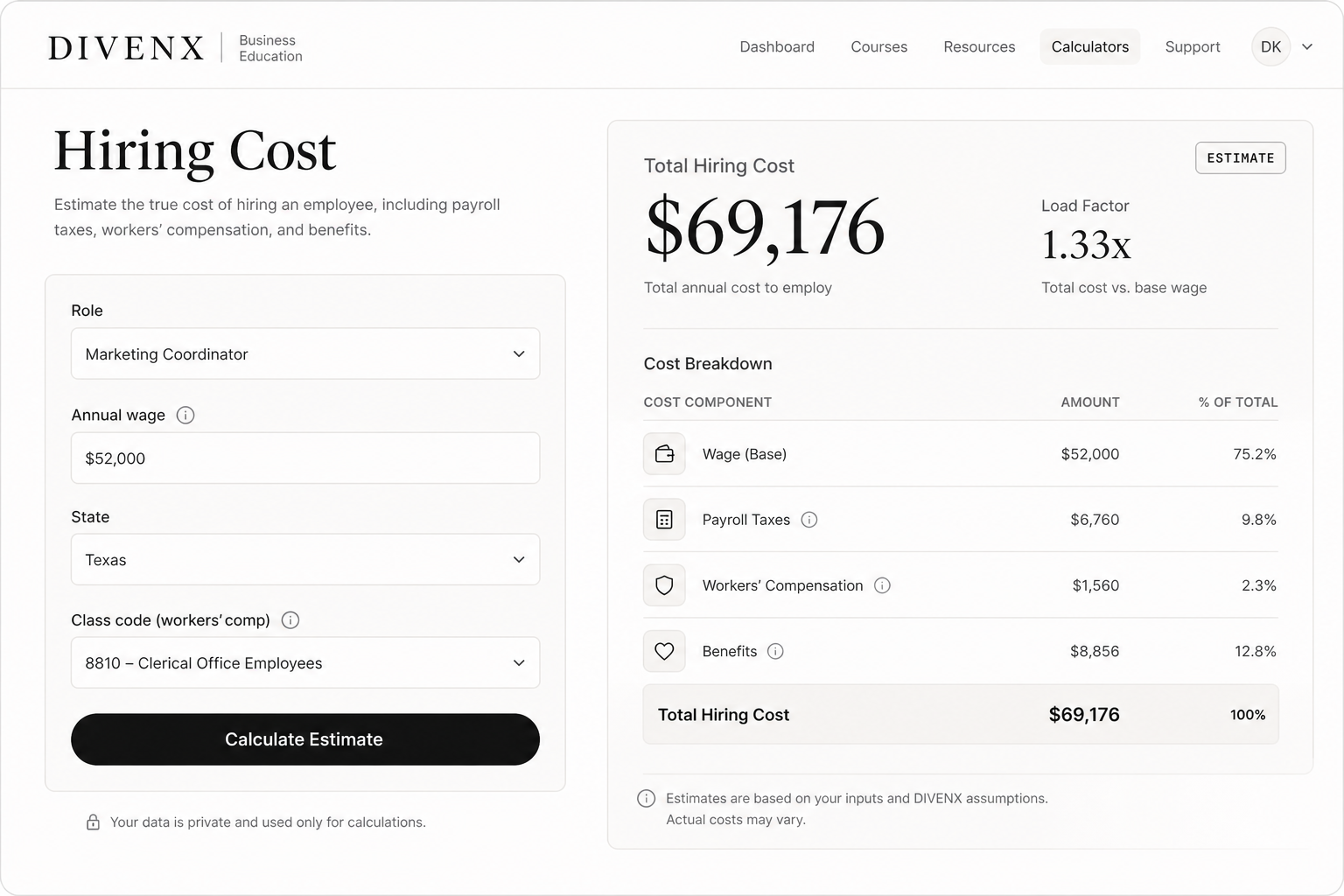Go to the Dashboard nav item
The height and width of the screenshot is (896, 1344).
point(777,47)
